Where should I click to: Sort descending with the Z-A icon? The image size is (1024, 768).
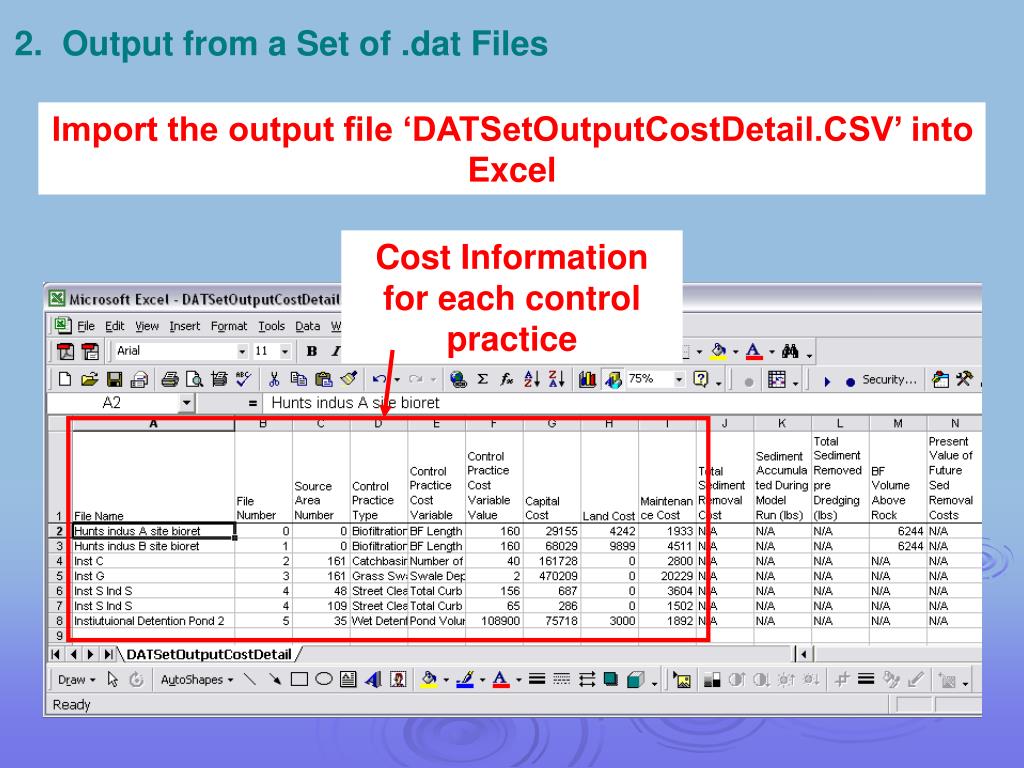click(557, 379)
